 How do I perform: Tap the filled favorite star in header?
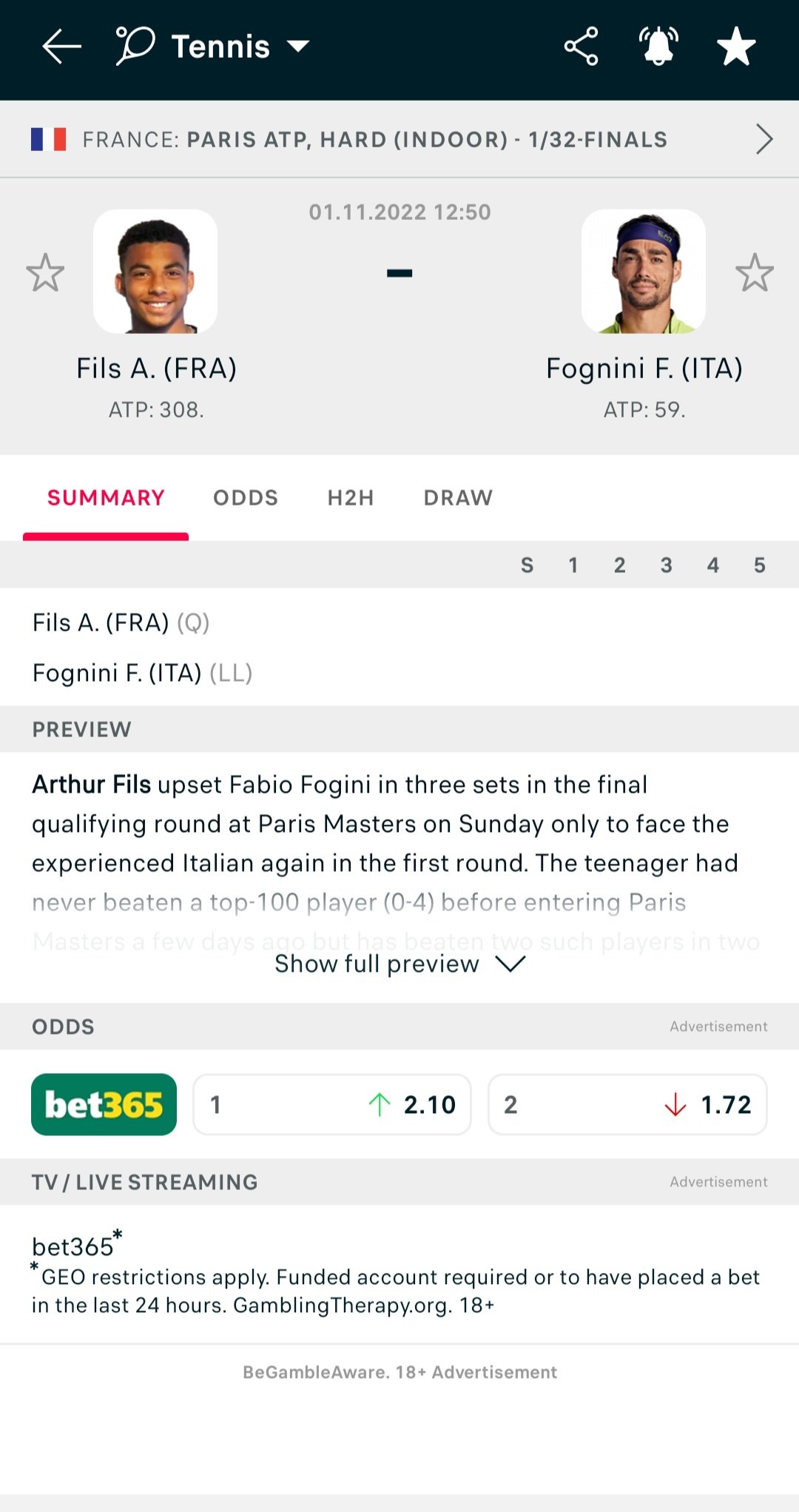[x=736, y=47]
